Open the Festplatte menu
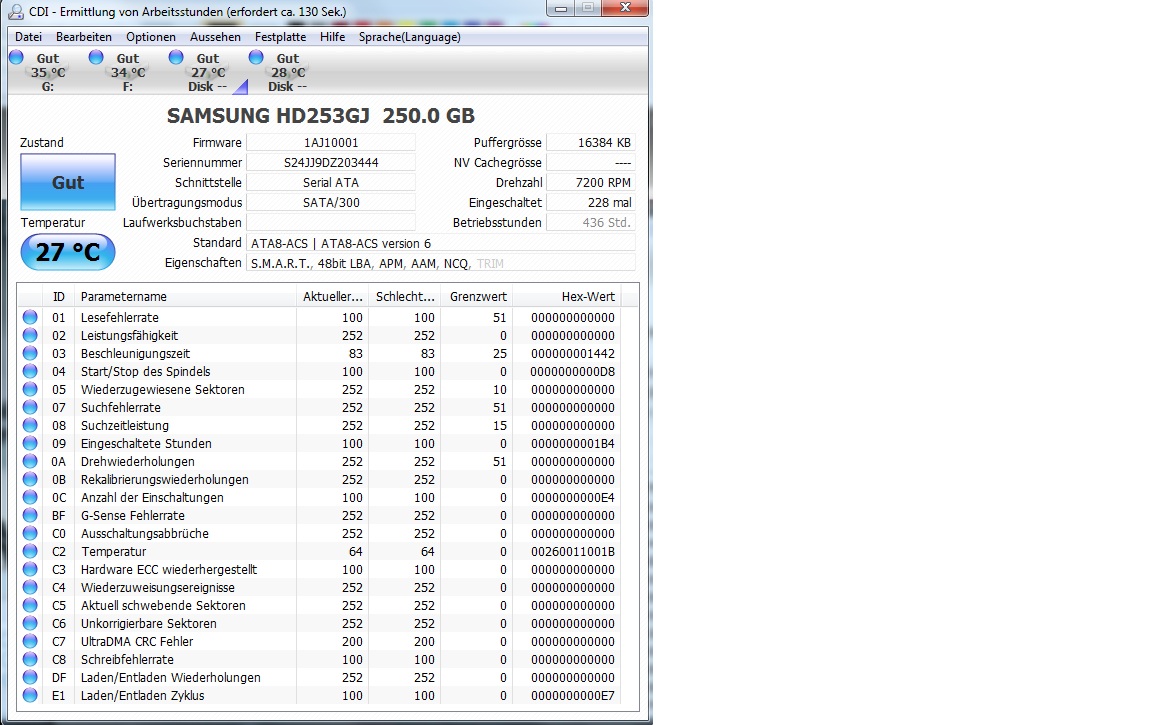 click(x=281, y=37)
